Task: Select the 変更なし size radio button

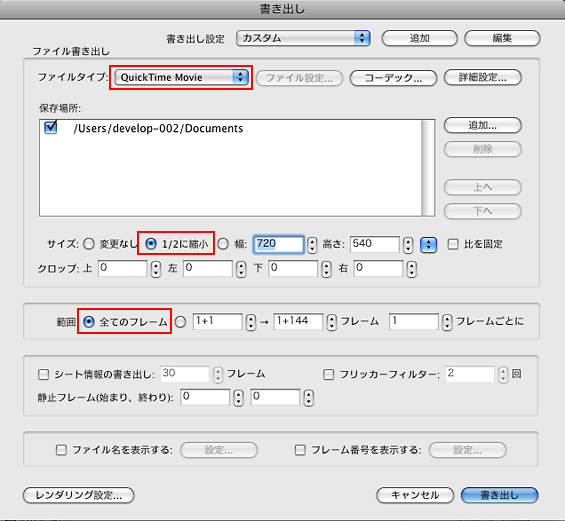Action: 89,244
